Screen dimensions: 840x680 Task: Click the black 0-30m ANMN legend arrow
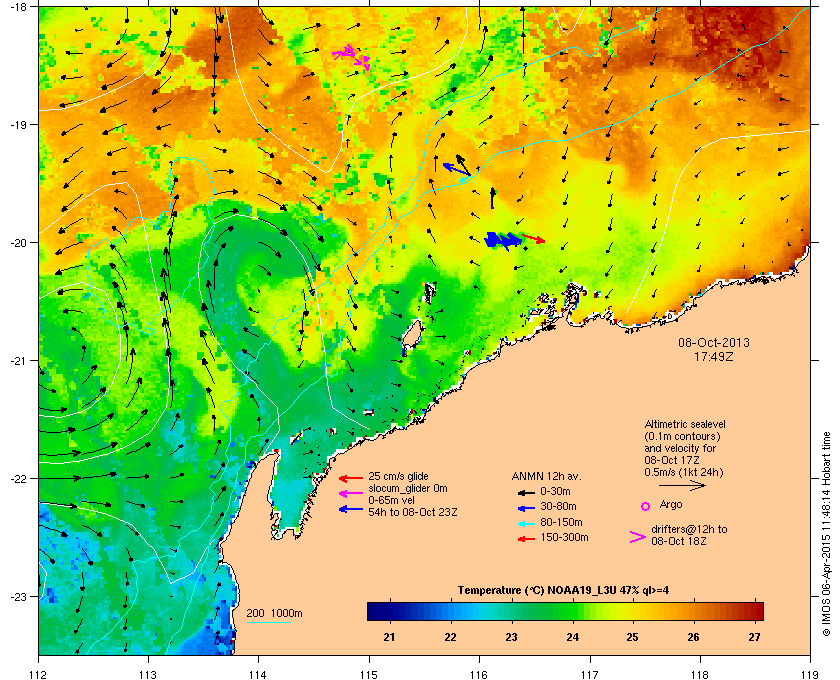tap(527, 492)
